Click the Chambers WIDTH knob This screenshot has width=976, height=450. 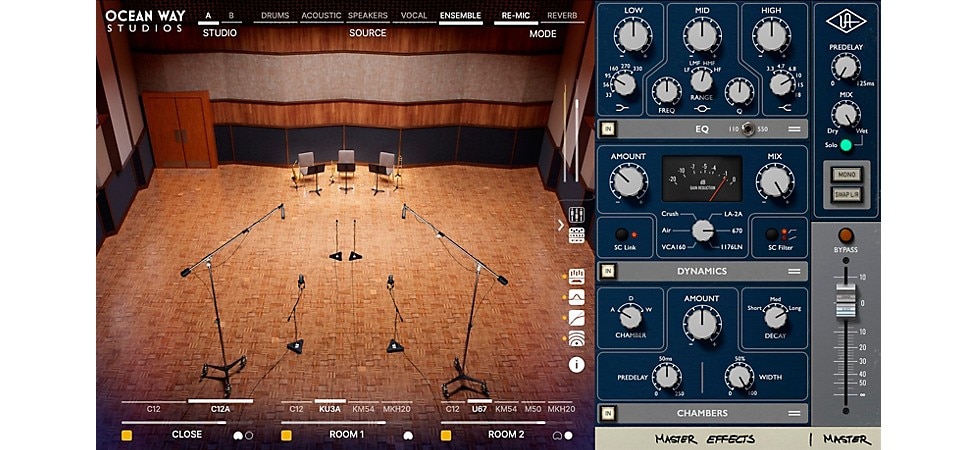(739, 377)
